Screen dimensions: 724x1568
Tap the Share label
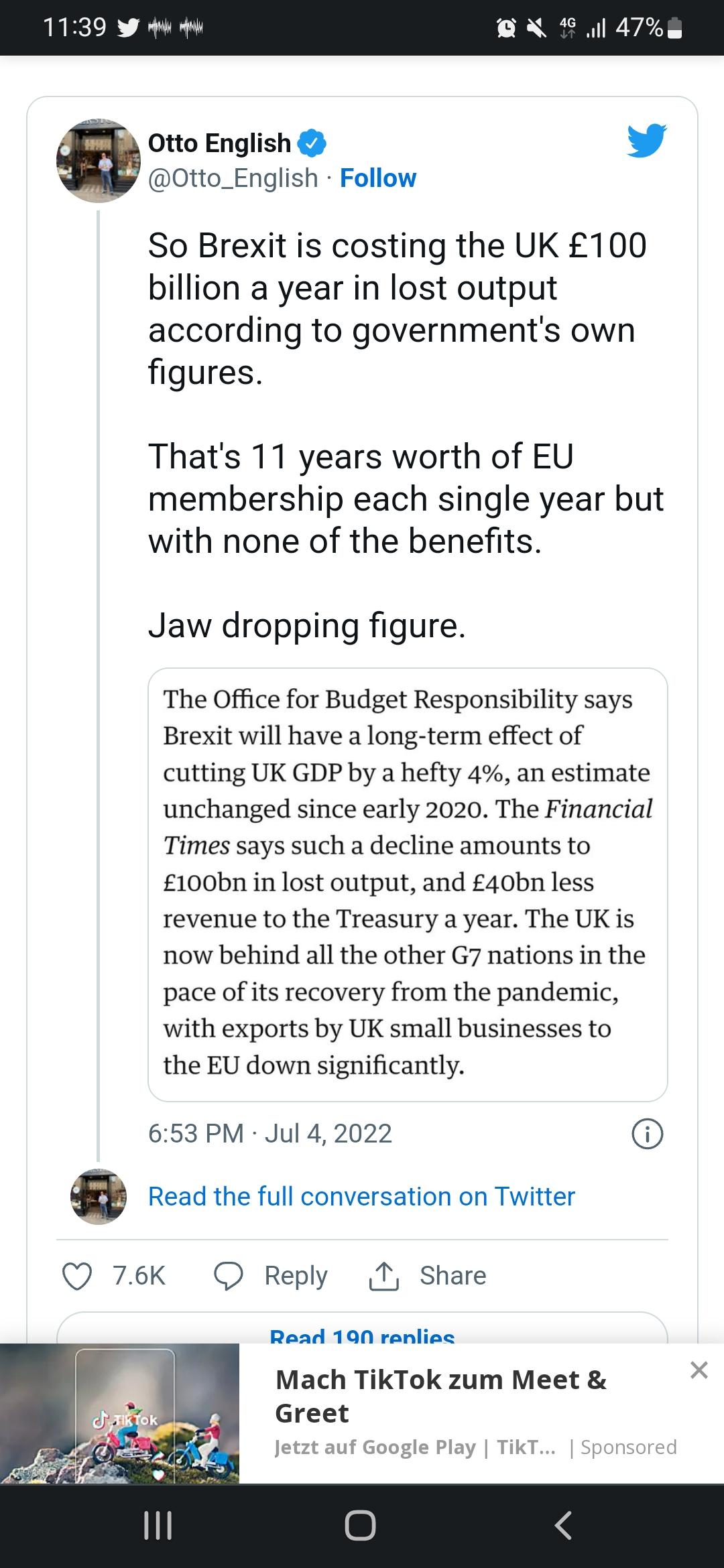point(452,1276)
